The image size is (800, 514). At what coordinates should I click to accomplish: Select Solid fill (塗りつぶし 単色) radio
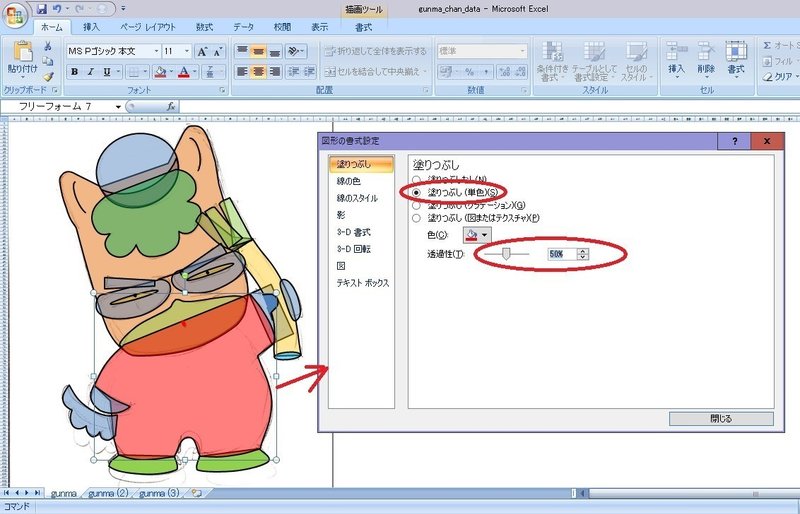coord(417,192)
